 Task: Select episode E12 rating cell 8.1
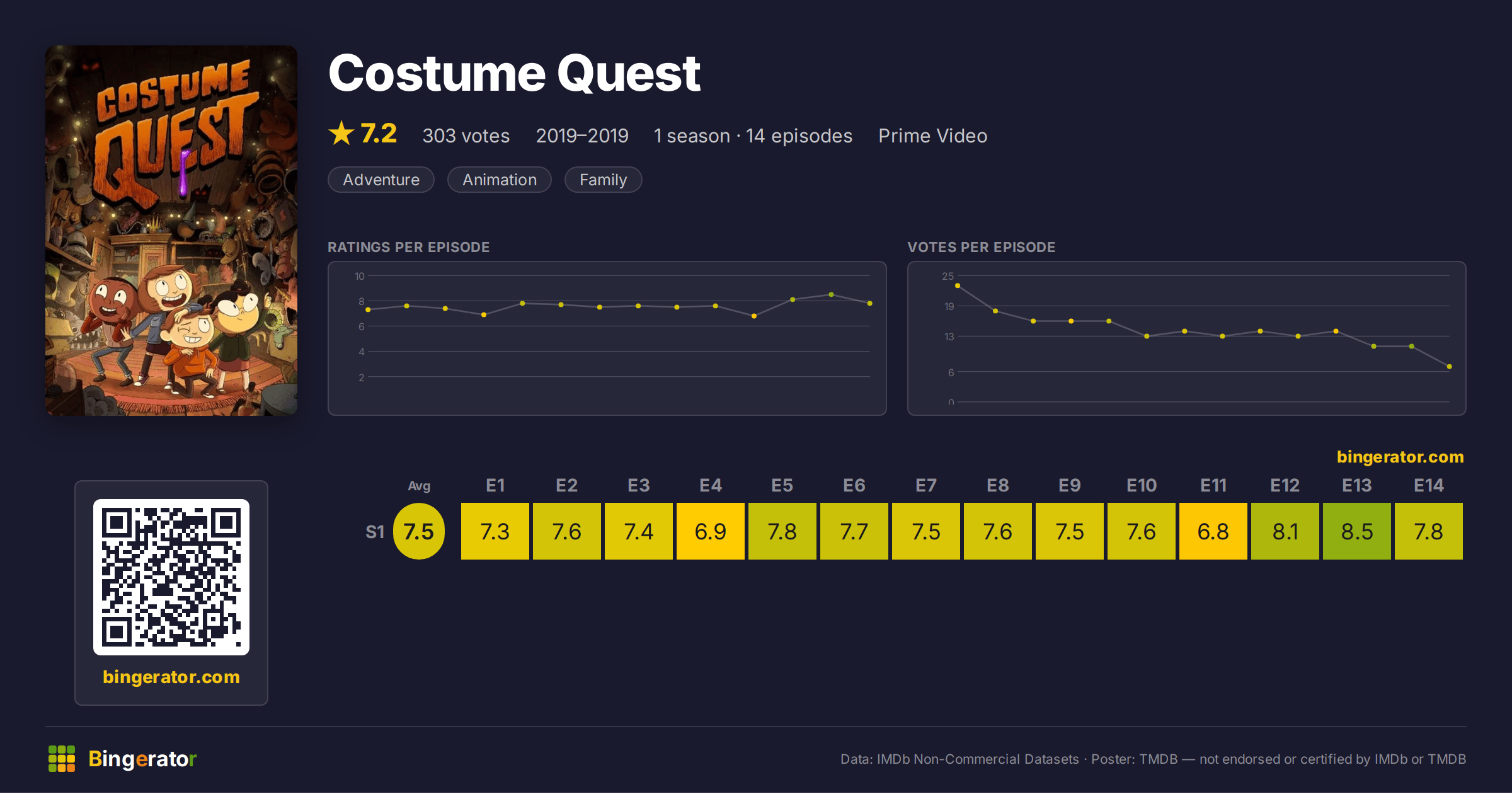[1285, 531]
